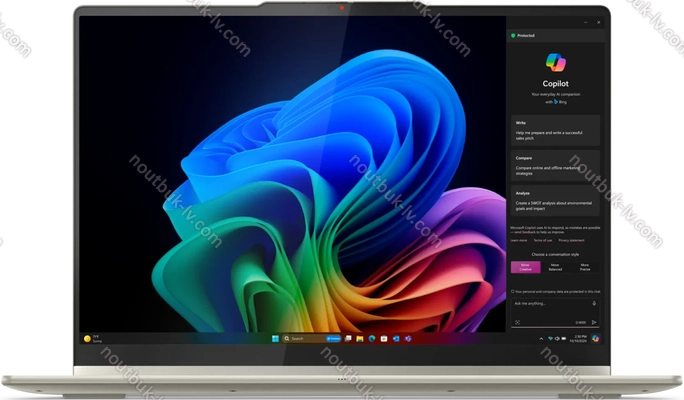
Task: Open the Terms of use link
Action: [542, 241]
